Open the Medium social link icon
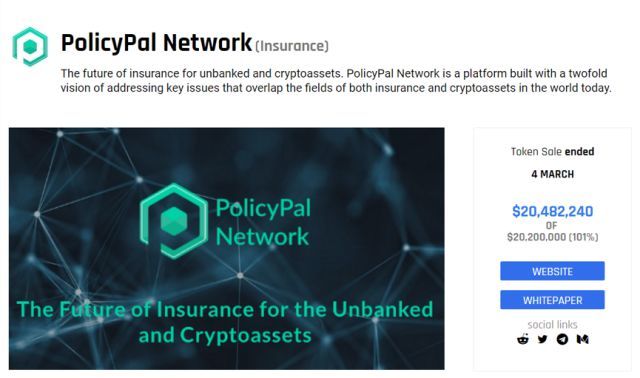Viewport: 640px width, 378px height. (582, 339)
